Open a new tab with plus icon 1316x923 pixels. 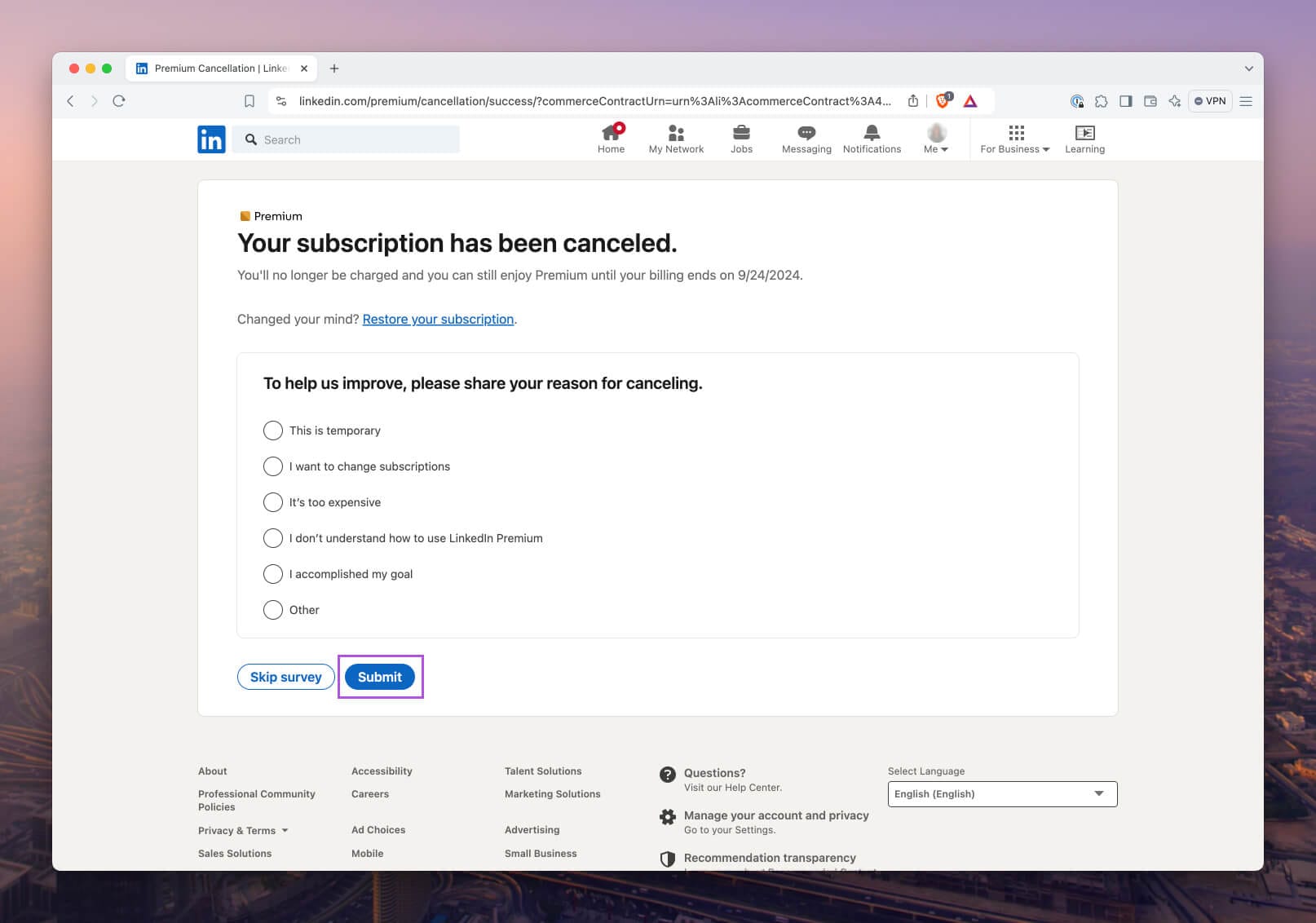(334, 68)
